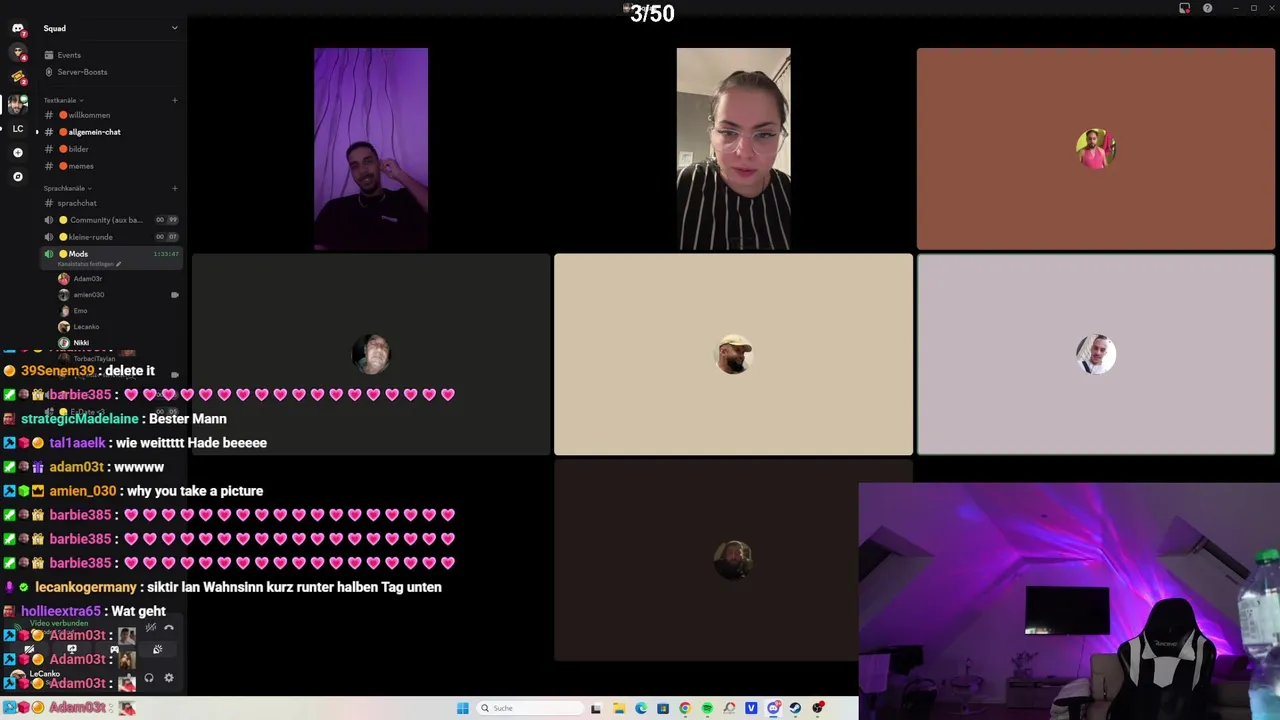Open the soundboard icon
The width and height of the screenshot is (1280, 720).
157,649
